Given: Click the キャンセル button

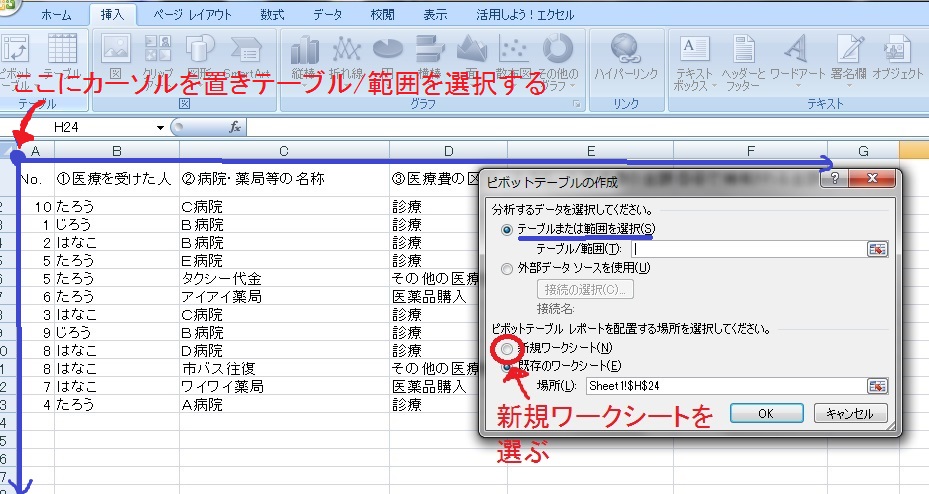Looking at the screenshot, I should (850, 413).
